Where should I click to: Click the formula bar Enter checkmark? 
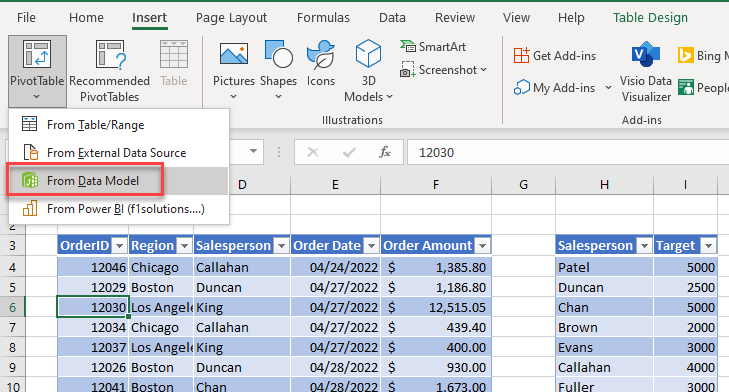(349, 152)
